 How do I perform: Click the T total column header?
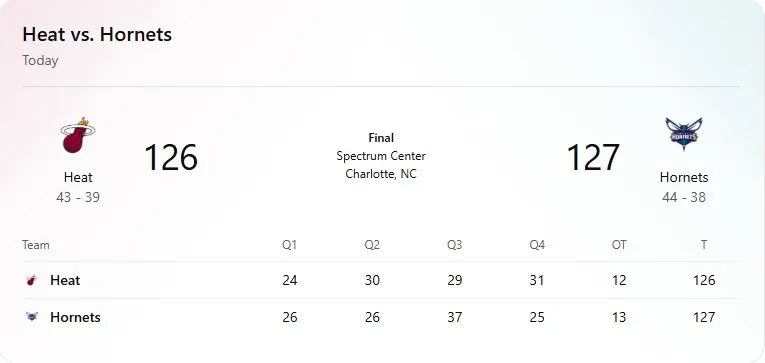click(704, 245)
